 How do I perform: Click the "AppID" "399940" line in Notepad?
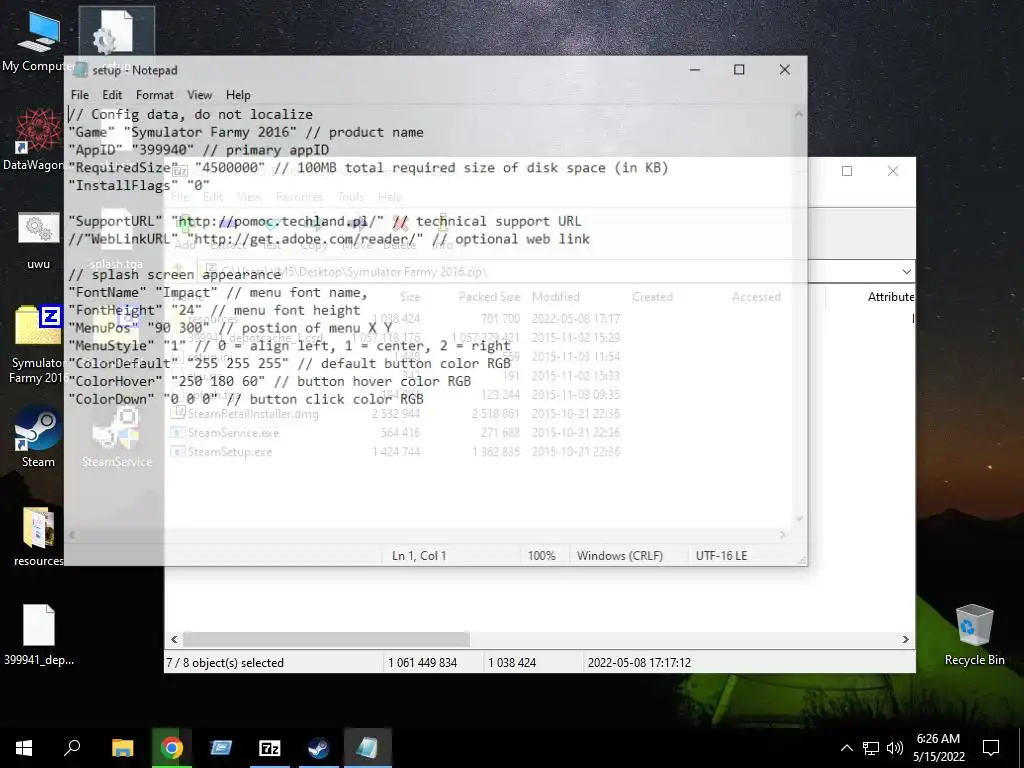[x=199, y=150]
